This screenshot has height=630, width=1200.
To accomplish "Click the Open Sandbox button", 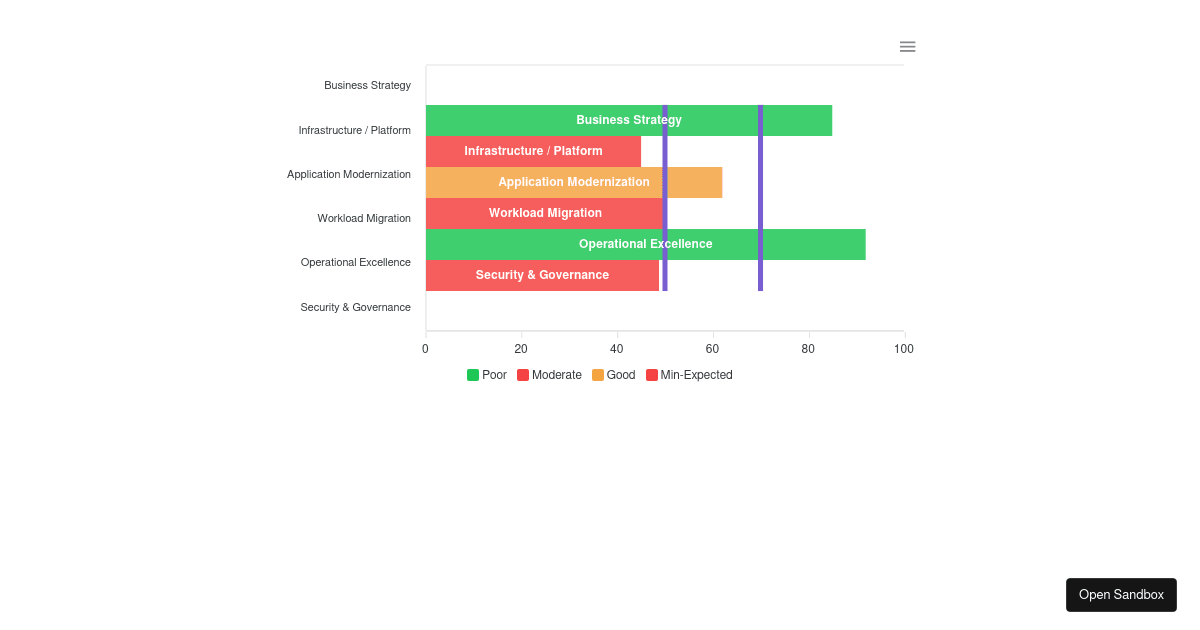I will coord(1121,595).
